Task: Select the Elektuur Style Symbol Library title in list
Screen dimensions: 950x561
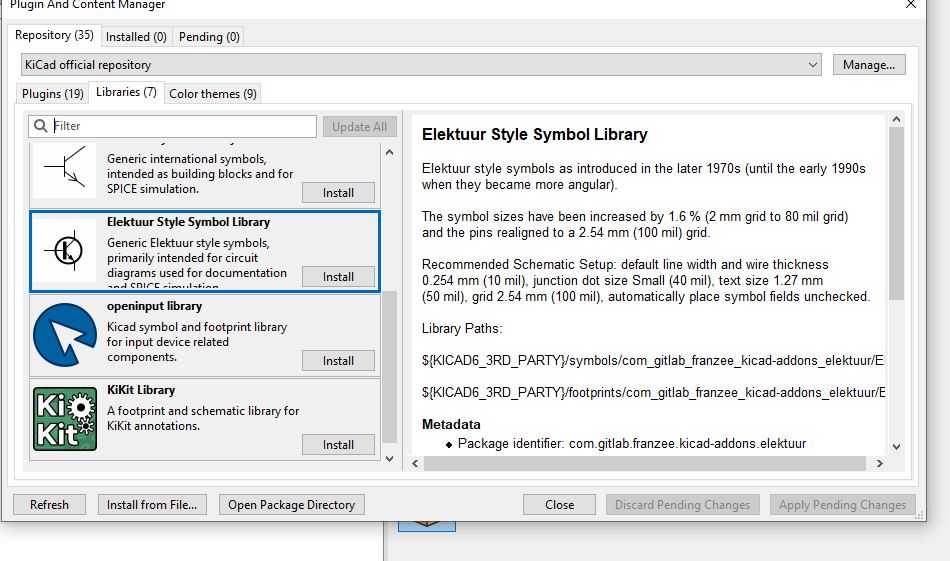Action: coord(188,222)
